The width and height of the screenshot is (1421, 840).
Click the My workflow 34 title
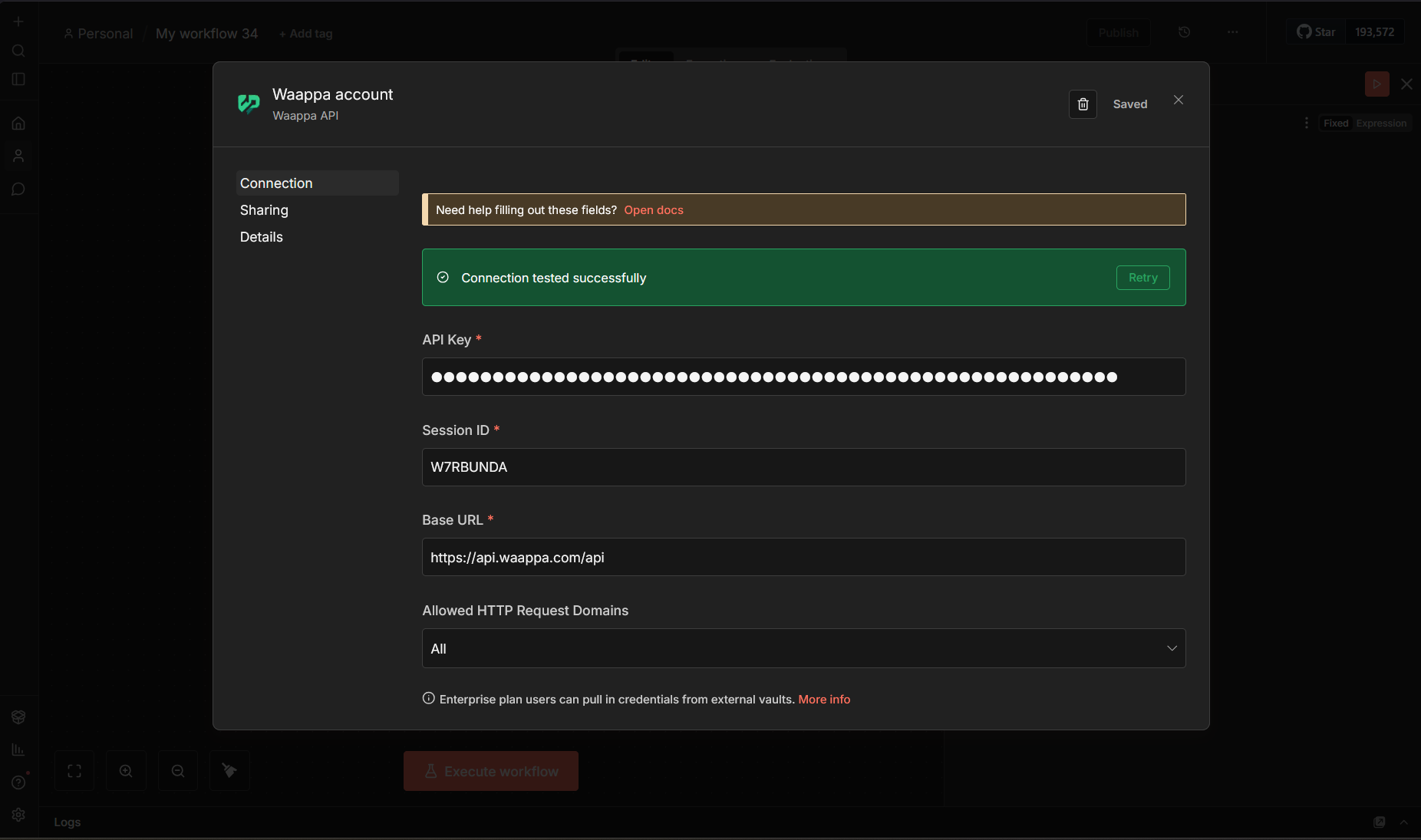click(206, 34)
